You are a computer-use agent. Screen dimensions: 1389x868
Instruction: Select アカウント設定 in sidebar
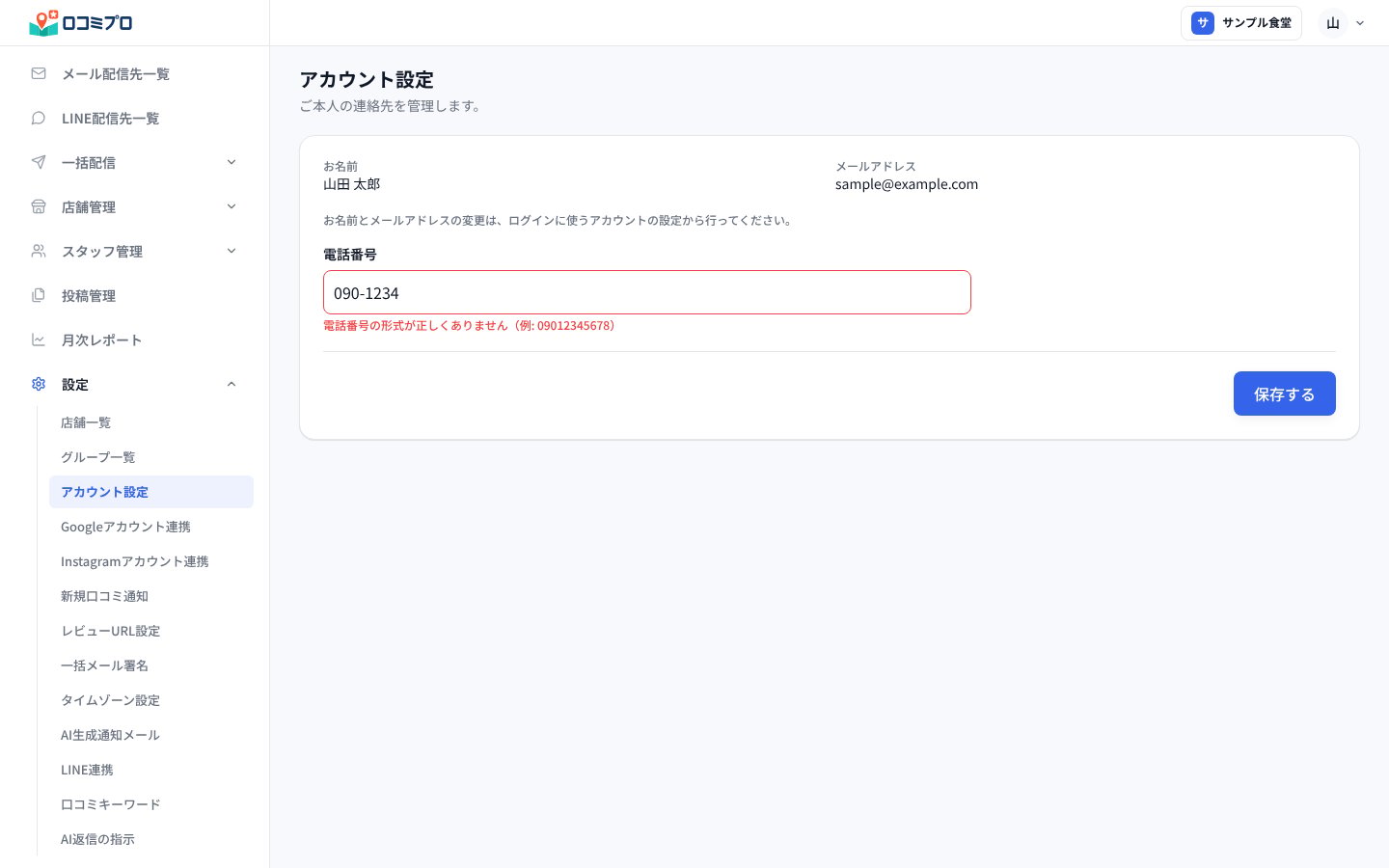(x=151, y=492)
